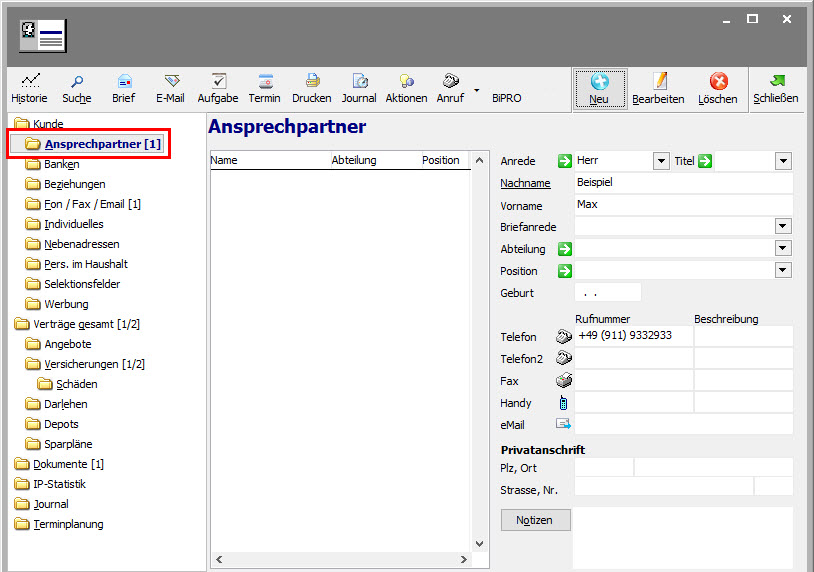Open the Termin calendar icon

click(x=265, y=81)
